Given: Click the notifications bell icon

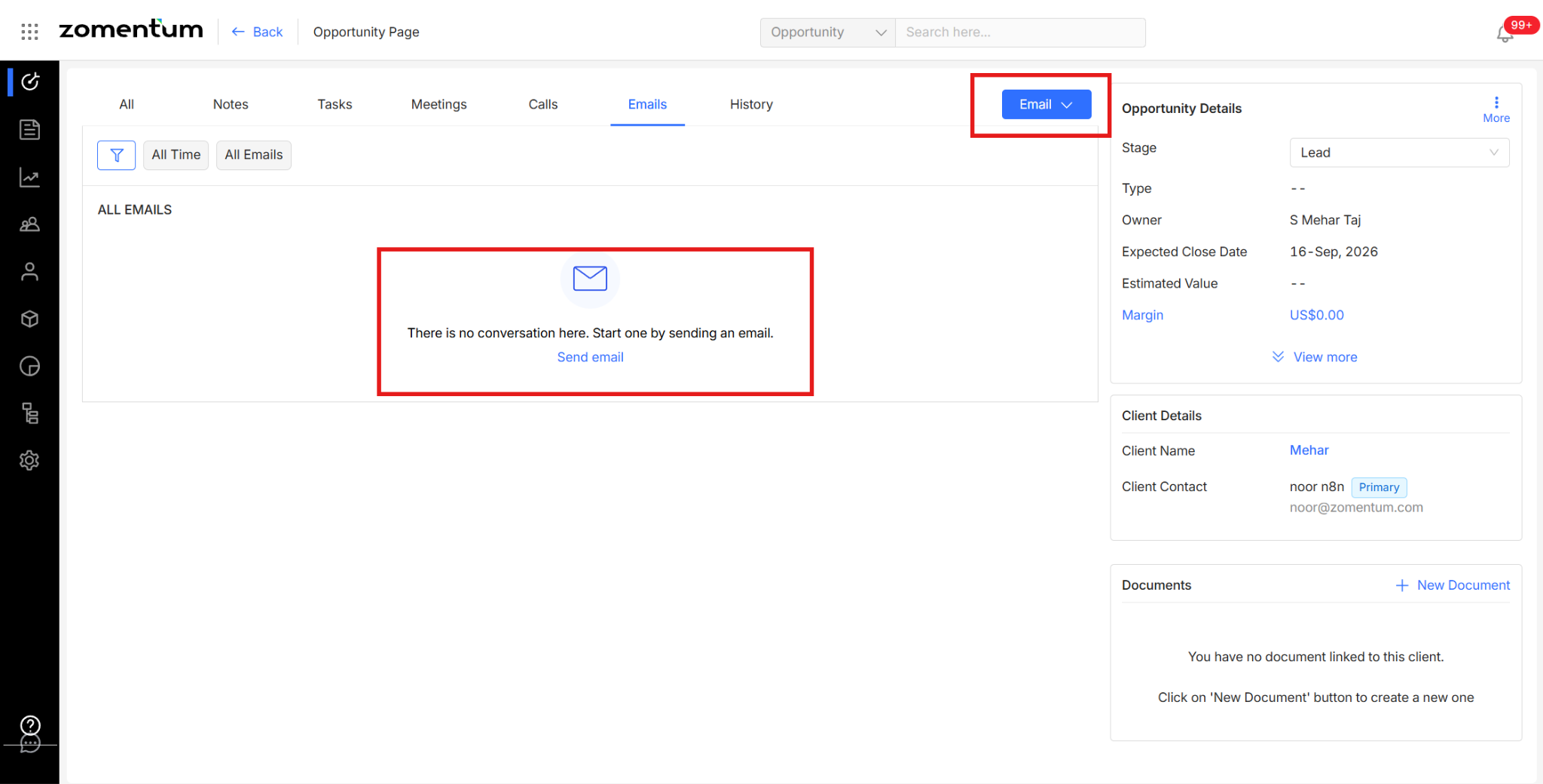Looking at the screenshot, I should (x=1505, y=33).
